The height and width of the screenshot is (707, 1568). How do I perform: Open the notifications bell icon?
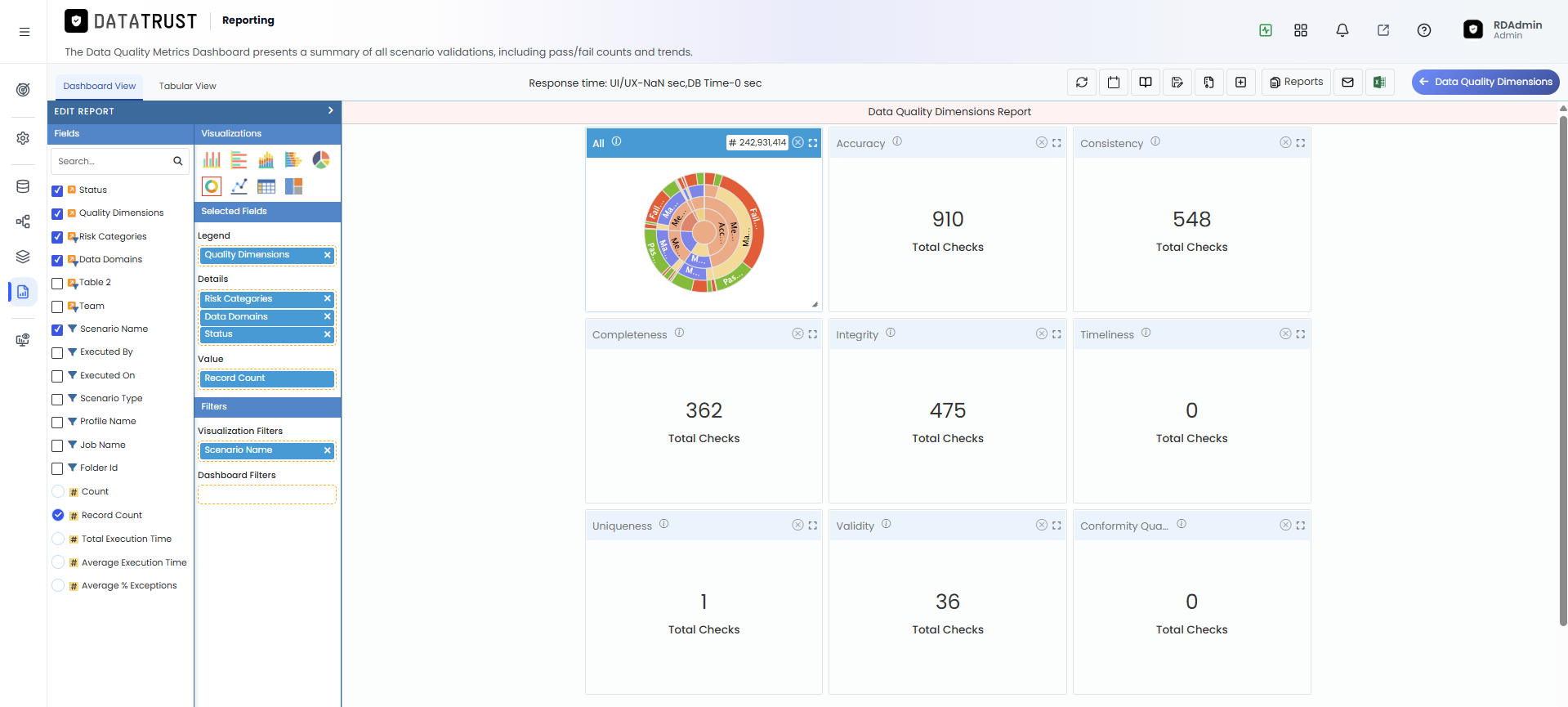click(x=1342, y=30)
